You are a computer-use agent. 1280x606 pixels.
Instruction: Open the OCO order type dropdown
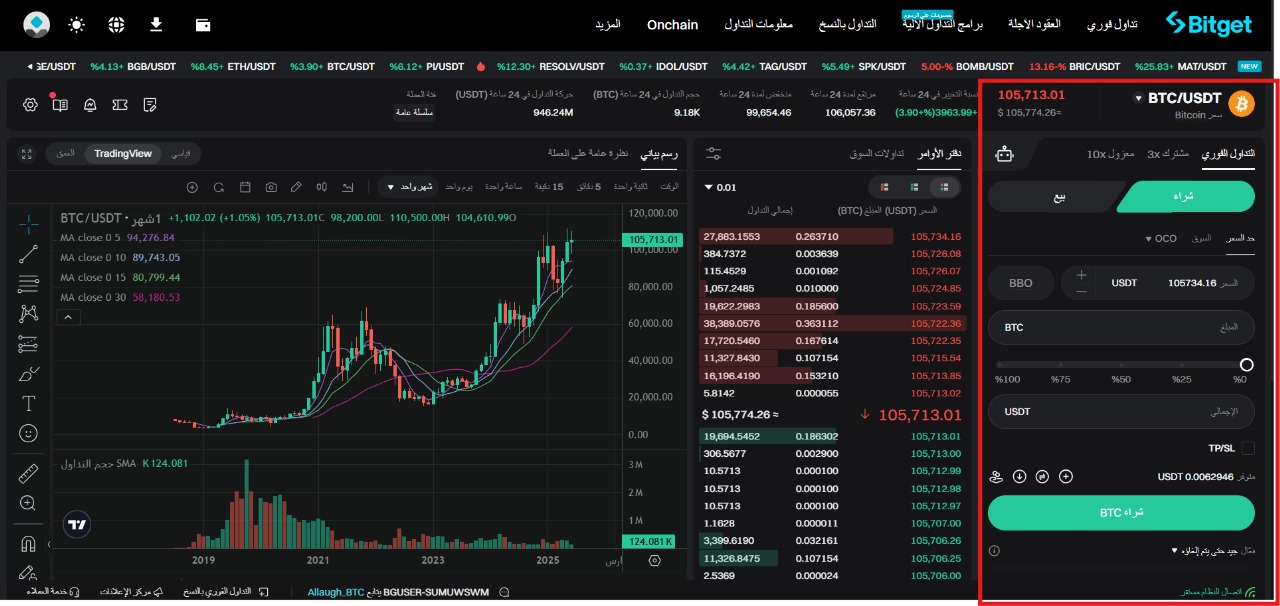[1160, 239]
